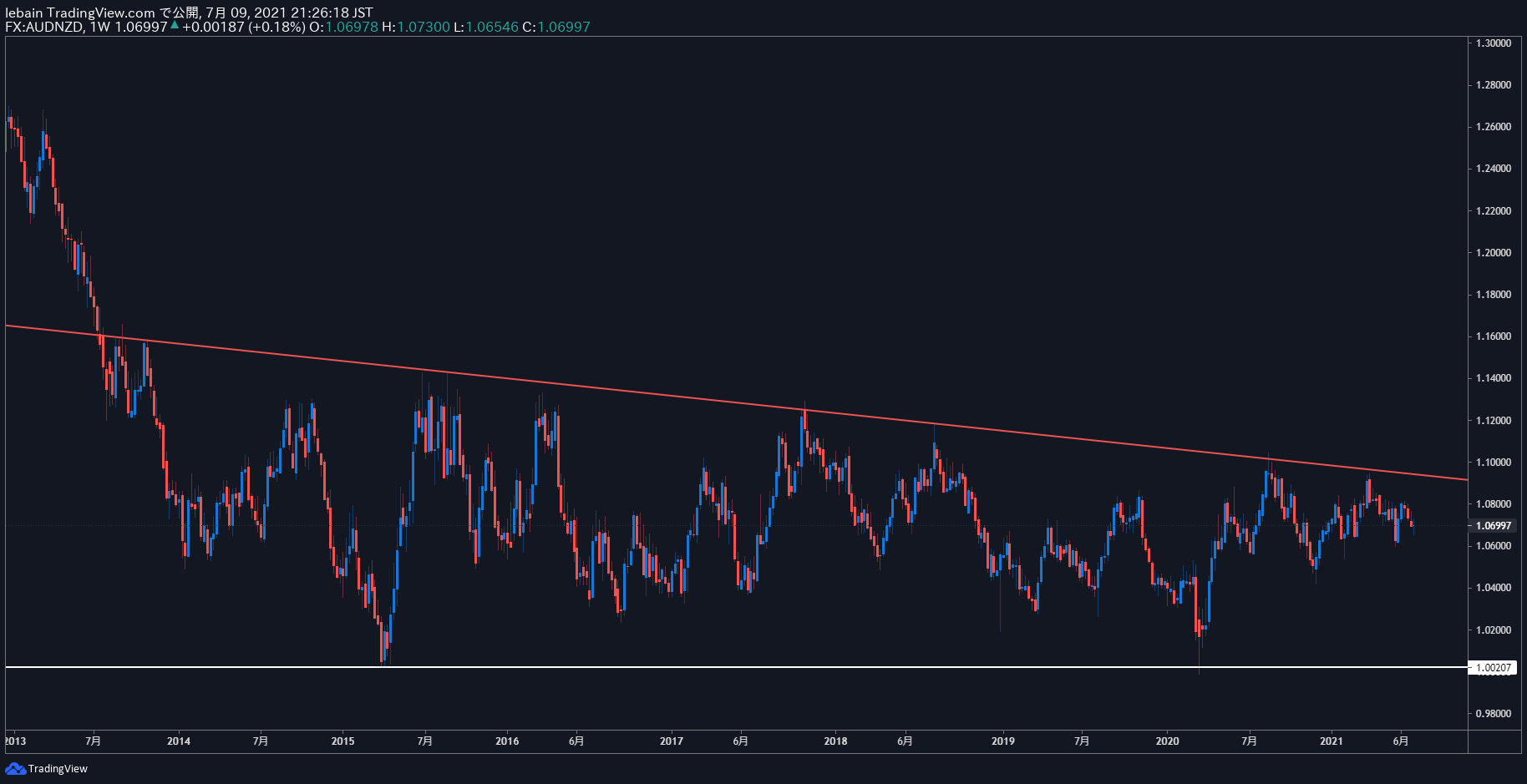Click the 1W timeframe label
This screenshot has width=1527, height=784.
pyautogui.click(x=100, y=27)
